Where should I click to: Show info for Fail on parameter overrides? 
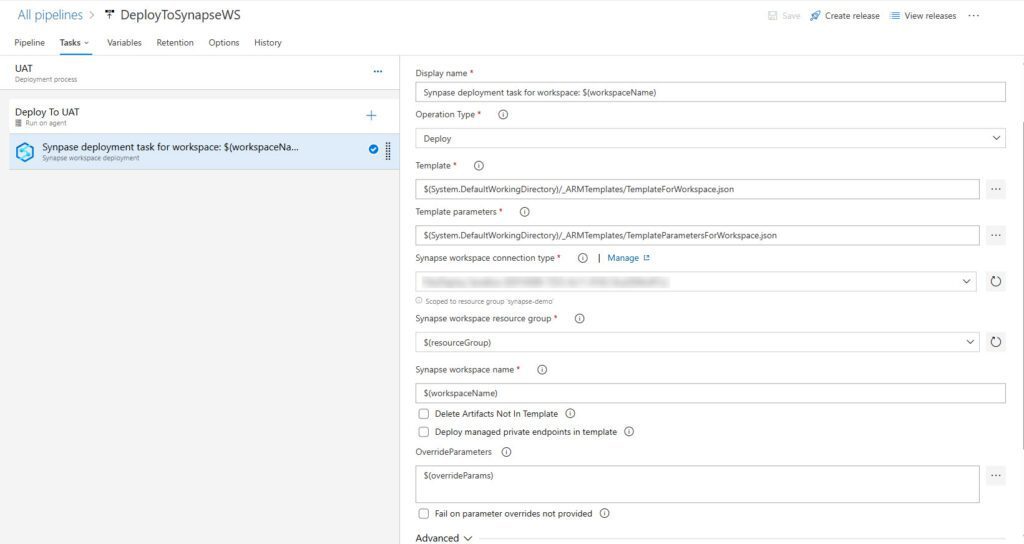click(x=605, y=513)
